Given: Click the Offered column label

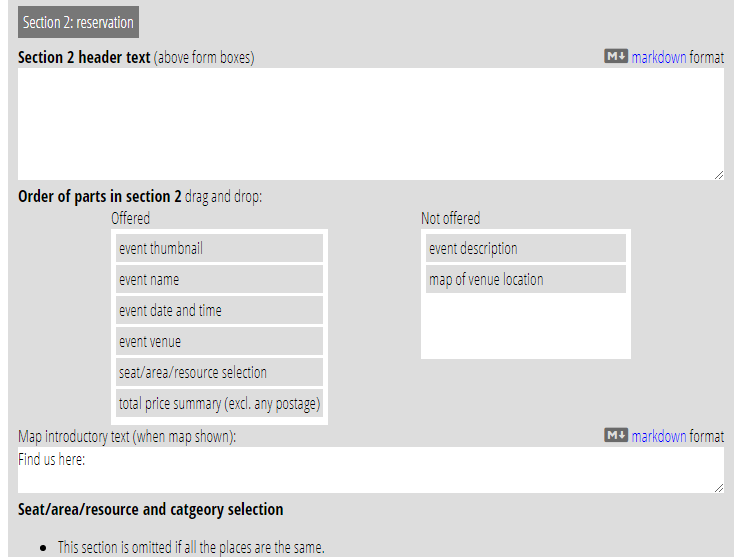Looking at the screenshot, I should pos(131,219).
